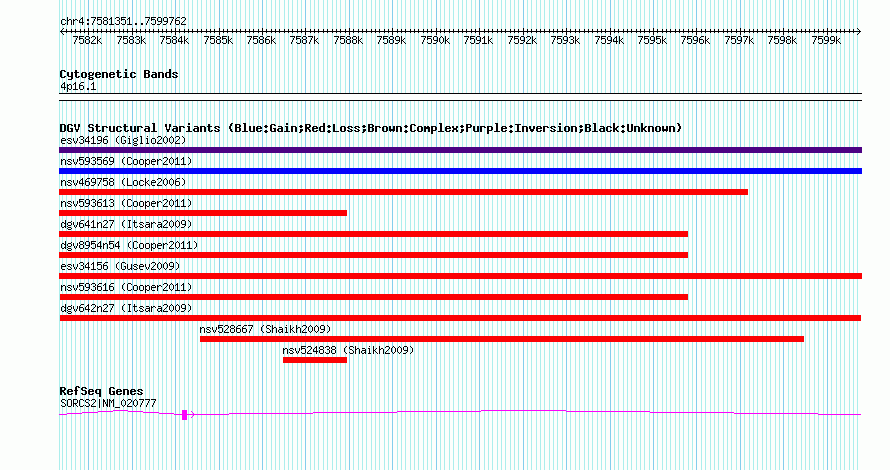Click the SORCS2 exon block in gene track
This screenshot has width=890, height=470.
click(x=184, y=415)
